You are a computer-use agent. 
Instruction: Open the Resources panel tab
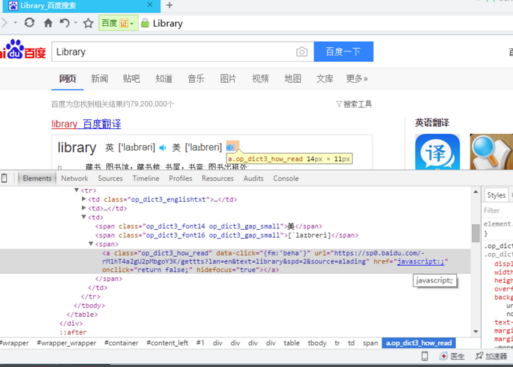pos(217,178)
